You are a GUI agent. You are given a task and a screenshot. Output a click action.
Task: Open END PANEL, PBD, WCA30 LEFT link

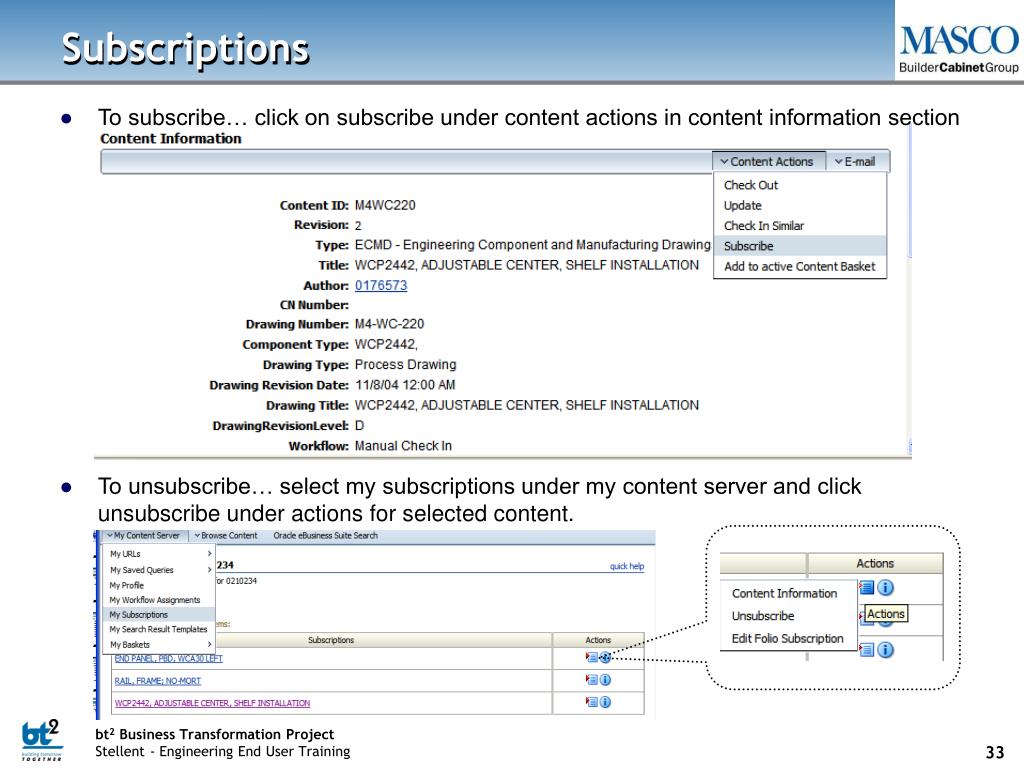coord(168,658)
